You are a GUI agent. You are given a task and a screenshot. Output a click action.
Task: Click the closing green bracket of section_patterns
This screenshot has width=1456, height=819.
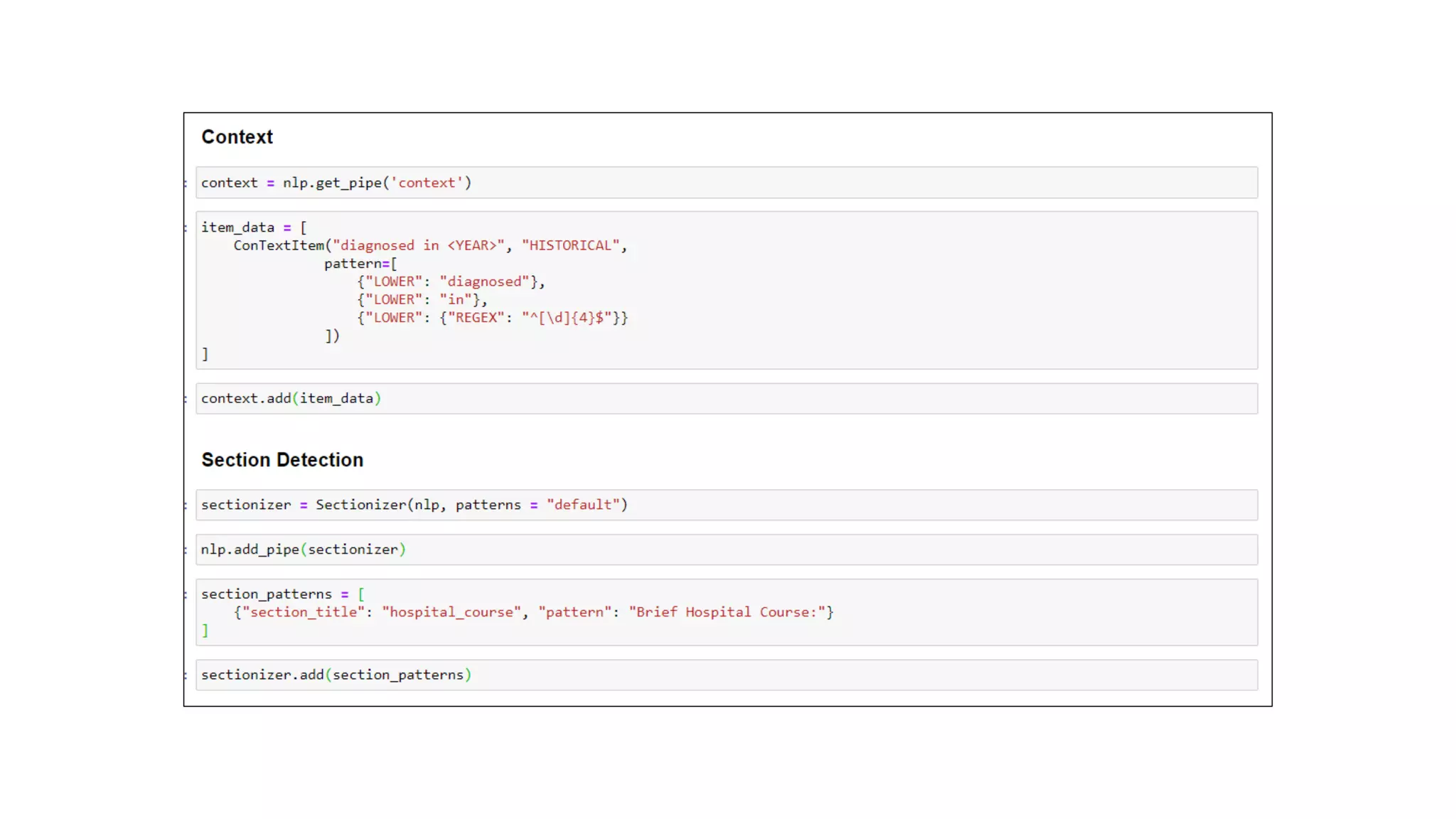click(x=205, y=631)
